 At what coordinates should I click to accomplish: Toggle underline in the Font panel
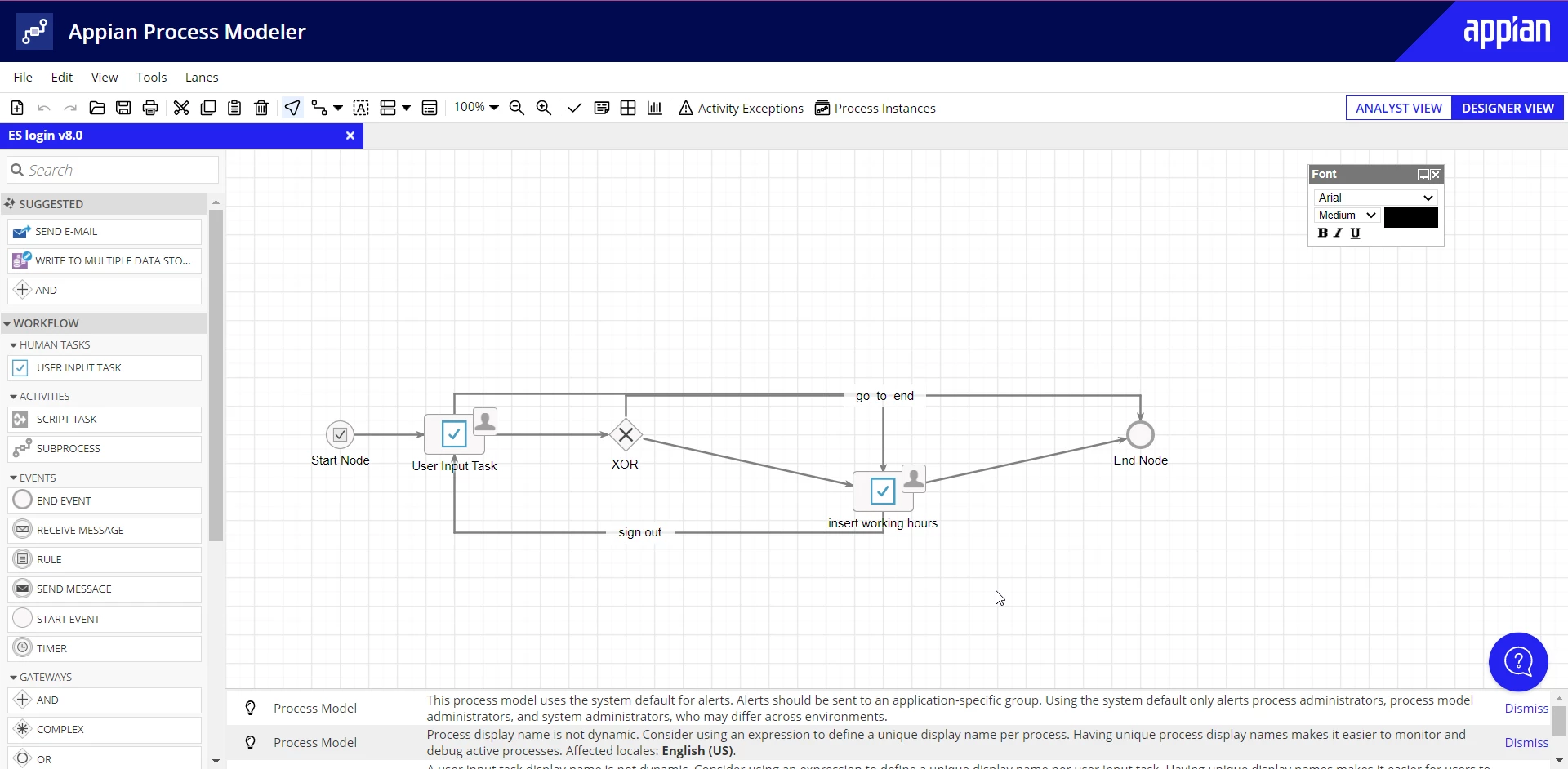[x=1356, y=233]
